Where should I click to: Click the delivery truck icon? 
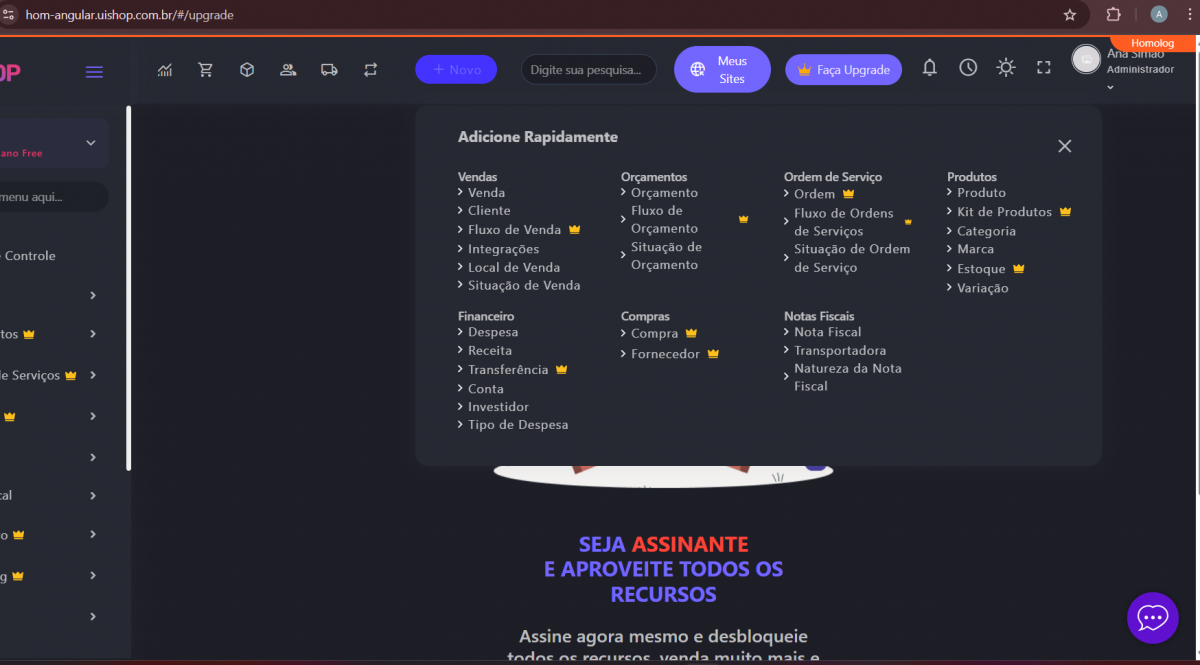pos(329,70)
